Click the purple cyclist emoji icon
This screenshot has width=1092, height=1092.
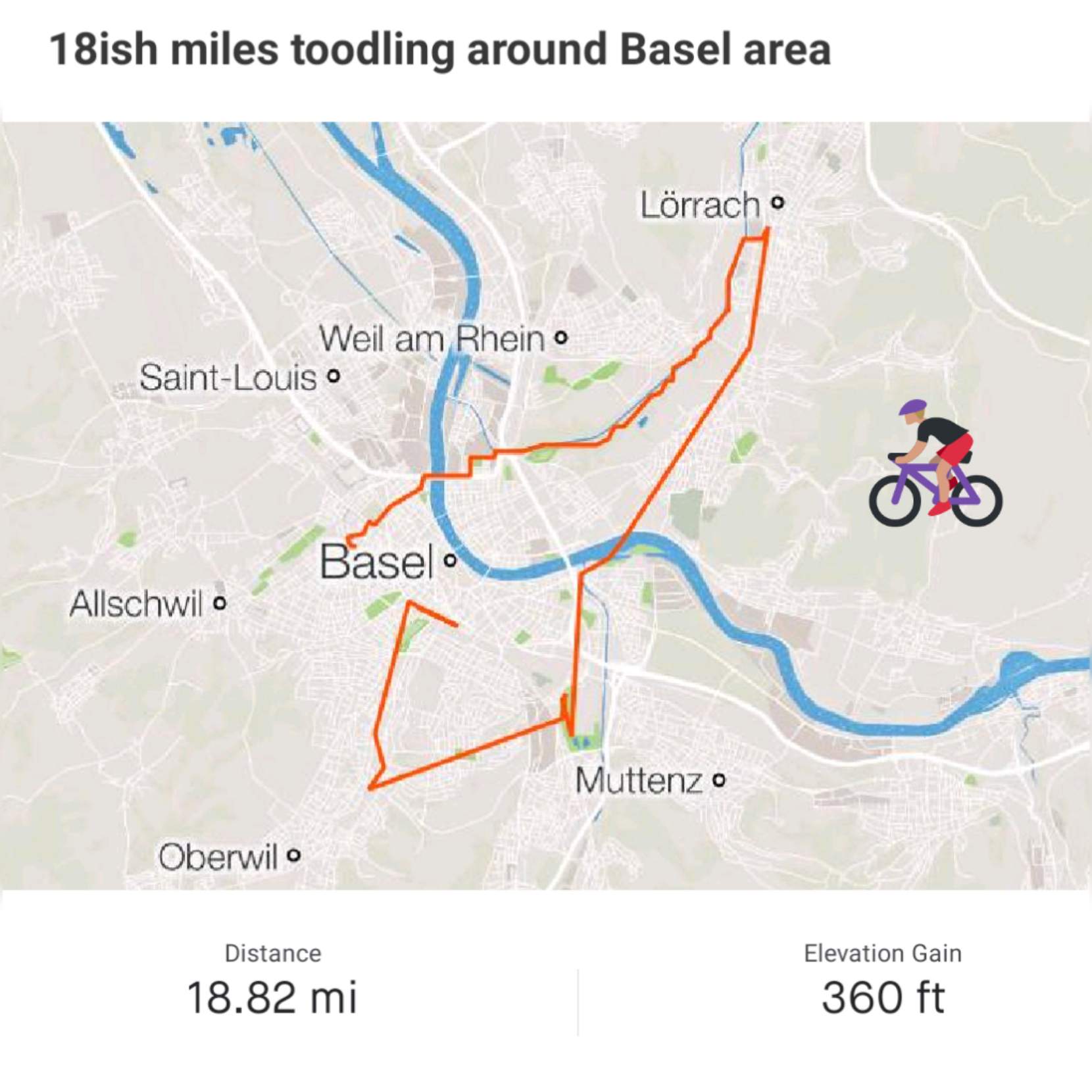(x=935, y=464)
